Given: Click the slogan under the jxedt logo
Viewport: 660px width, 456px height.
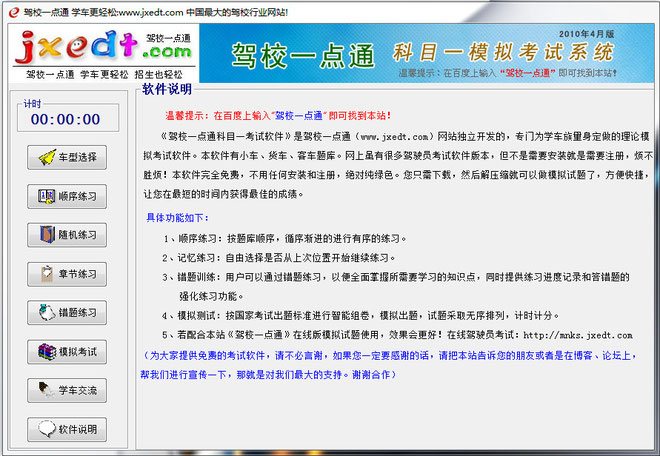Looking at the screenshot, I should pos(104,75).
